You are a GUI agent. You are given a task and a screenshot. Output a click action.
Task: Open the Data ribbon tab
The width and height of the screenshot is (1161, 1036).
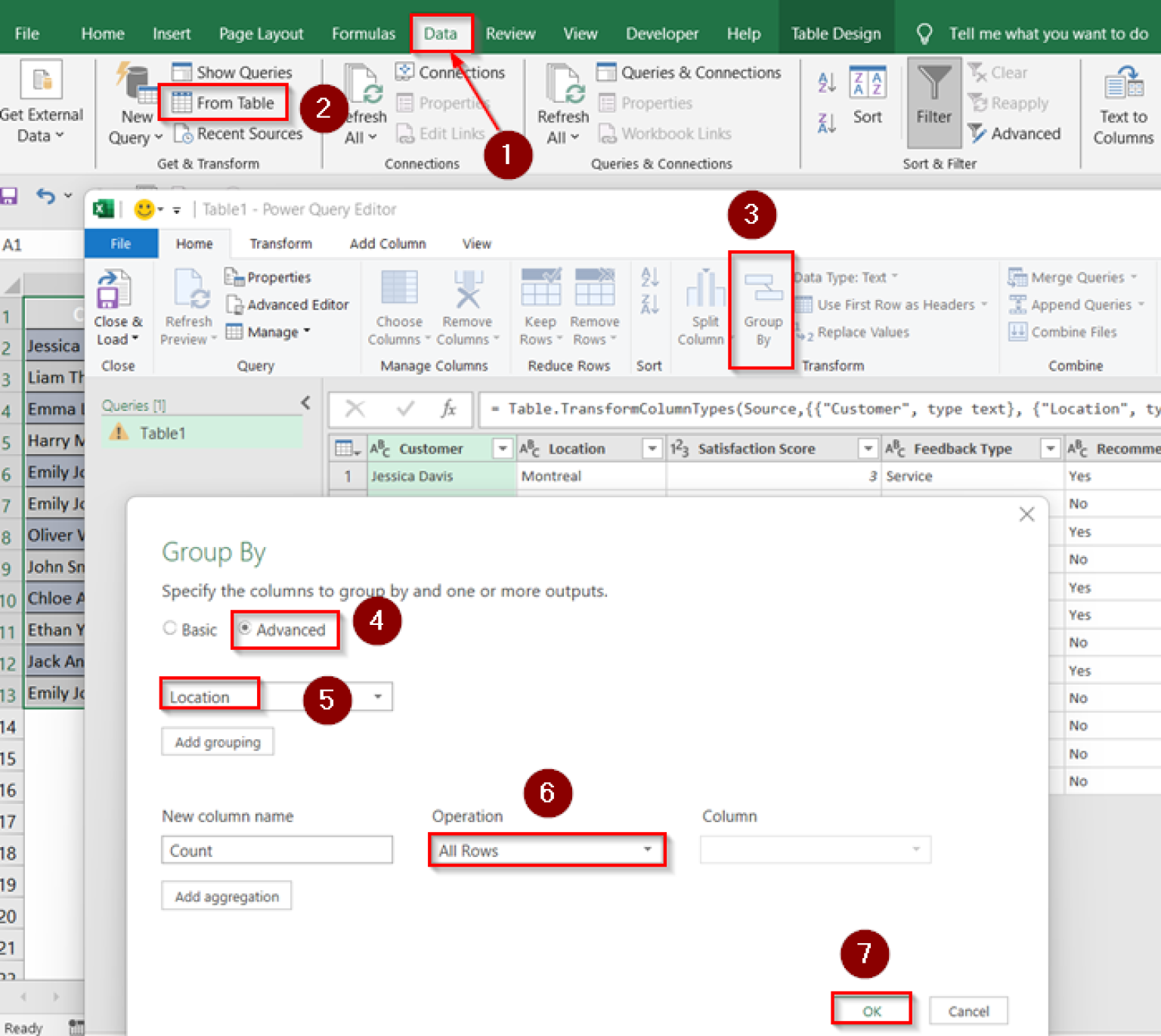coord(441,33)
